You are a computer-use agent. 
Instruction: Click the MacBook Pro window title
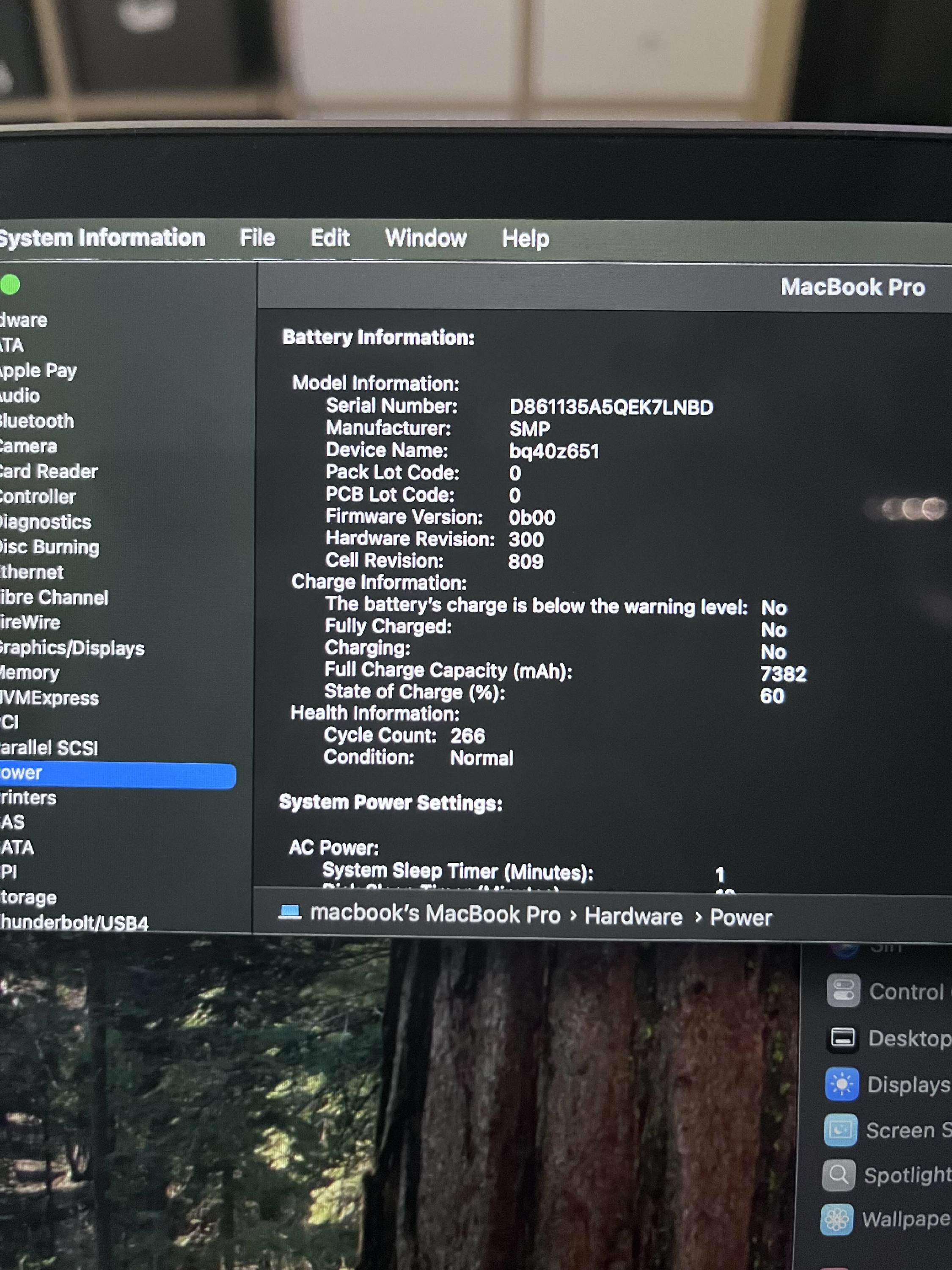(853, 287)
